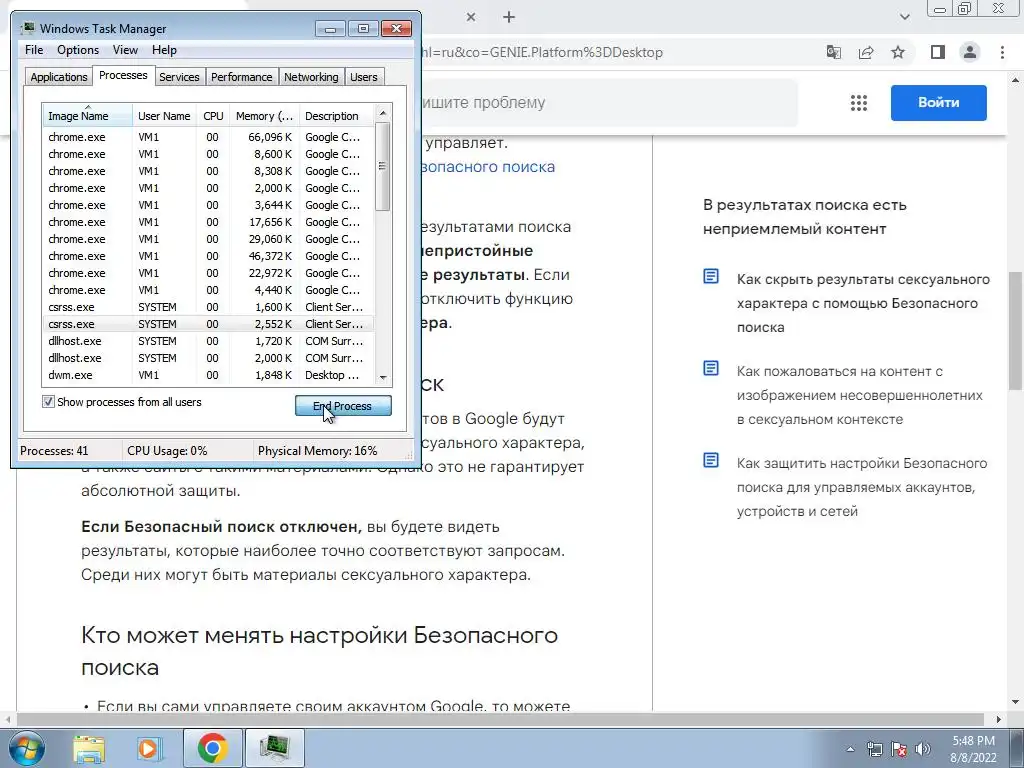This screenshot has height=768, width=1024.
Task: Show hidden tray icons arrow
Action: tap(850, 749)
